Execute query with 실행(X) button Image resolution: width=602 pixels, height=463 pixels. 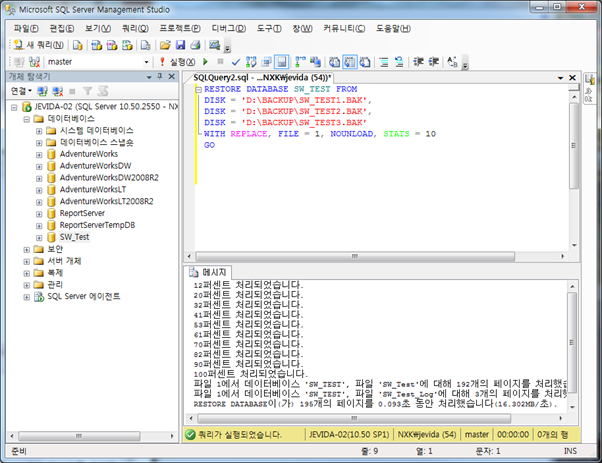(177, 62)
